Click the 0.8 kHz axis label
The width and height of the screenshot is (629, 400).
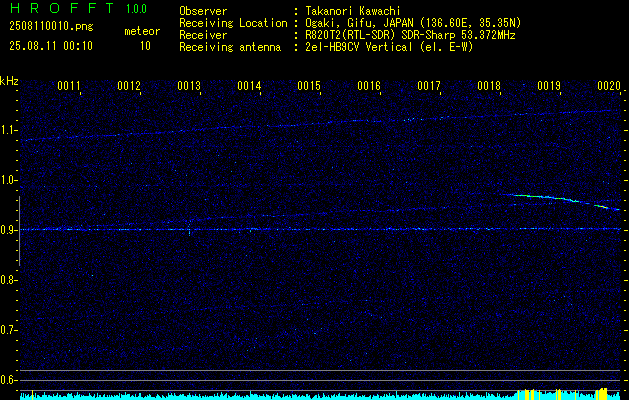(x=8, y=280)
